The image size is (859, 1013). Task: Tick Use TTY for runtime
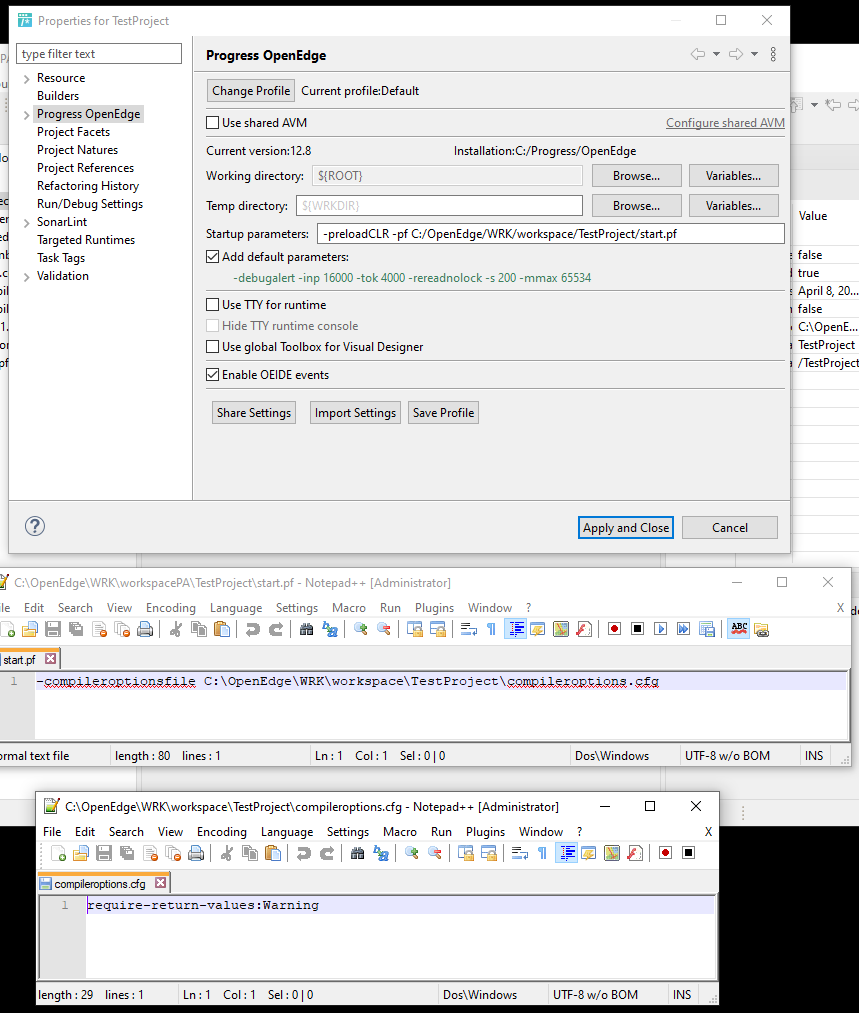[x=212, y=305]
